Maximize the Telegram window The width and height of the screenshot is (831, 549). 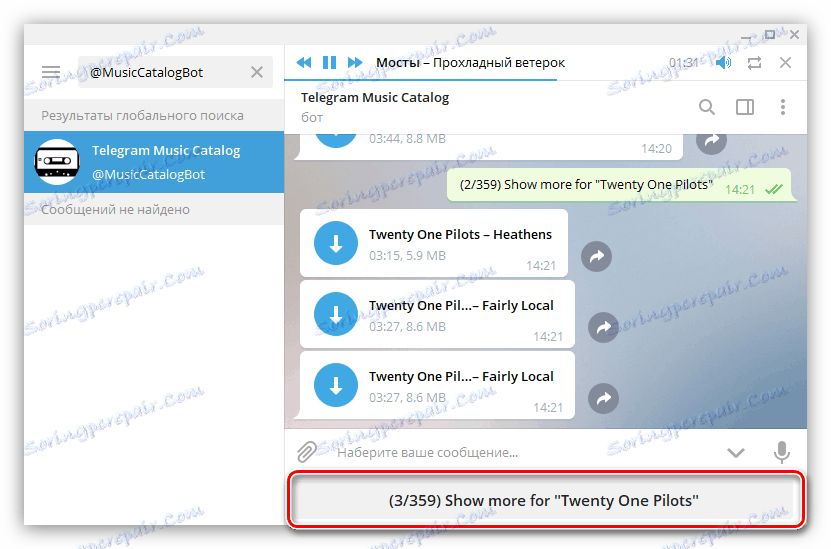point(770,34)
